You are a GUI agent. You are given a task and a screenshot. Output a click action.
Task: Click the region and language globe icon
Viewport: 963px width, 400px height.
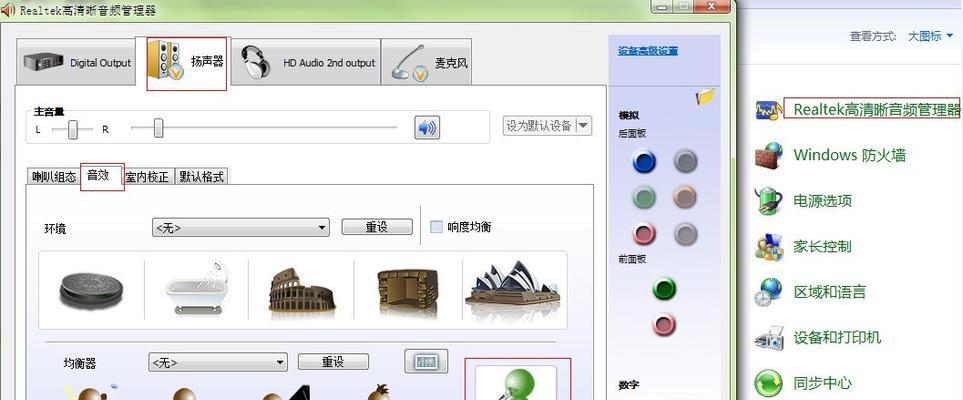768,292
